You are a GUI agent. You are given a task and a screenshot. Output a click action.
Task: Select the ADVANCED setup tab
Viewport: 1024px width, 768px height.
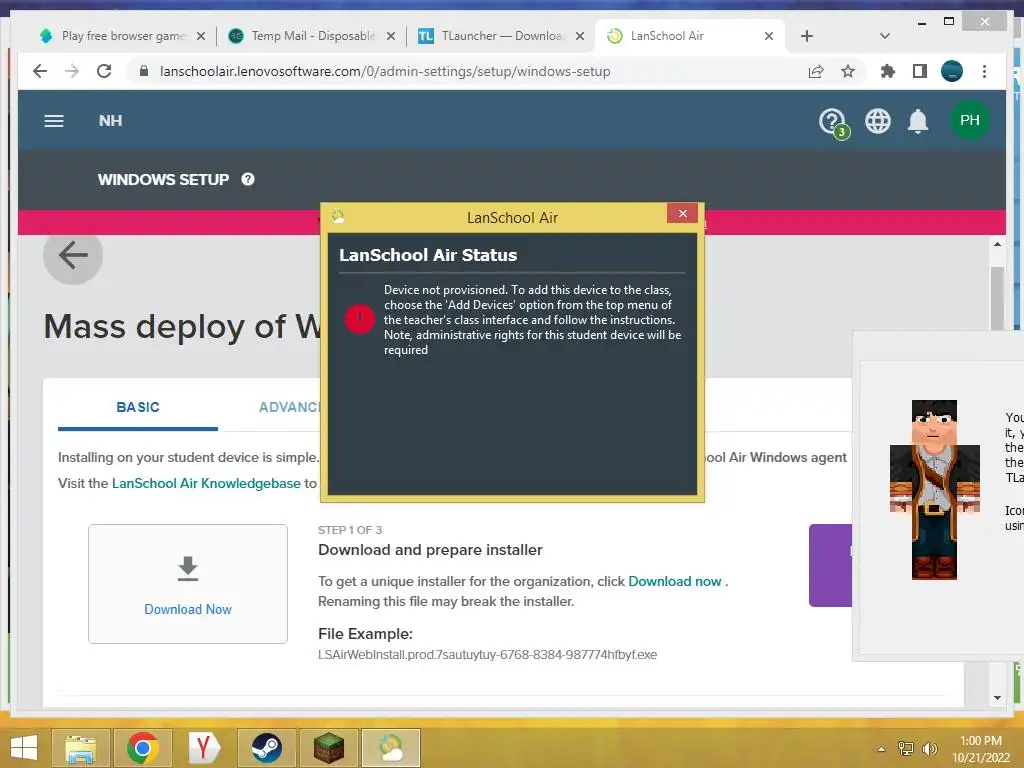click(x=289, y=408)
